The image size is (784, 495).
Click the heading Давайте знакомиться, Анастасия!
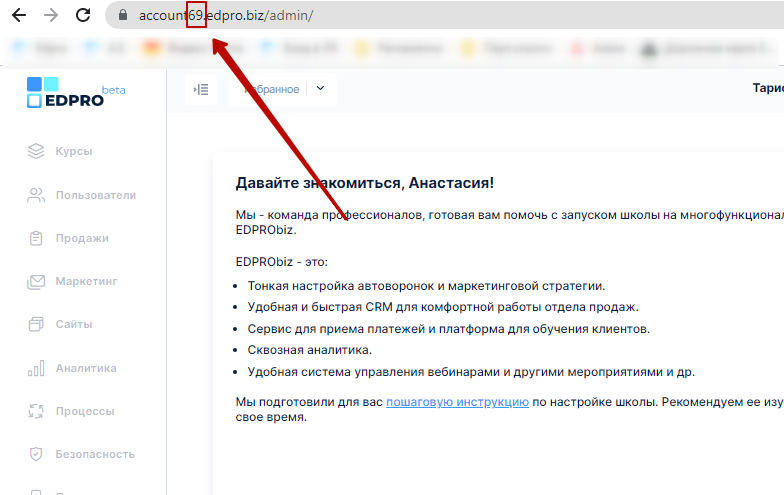tap(364, 183)
